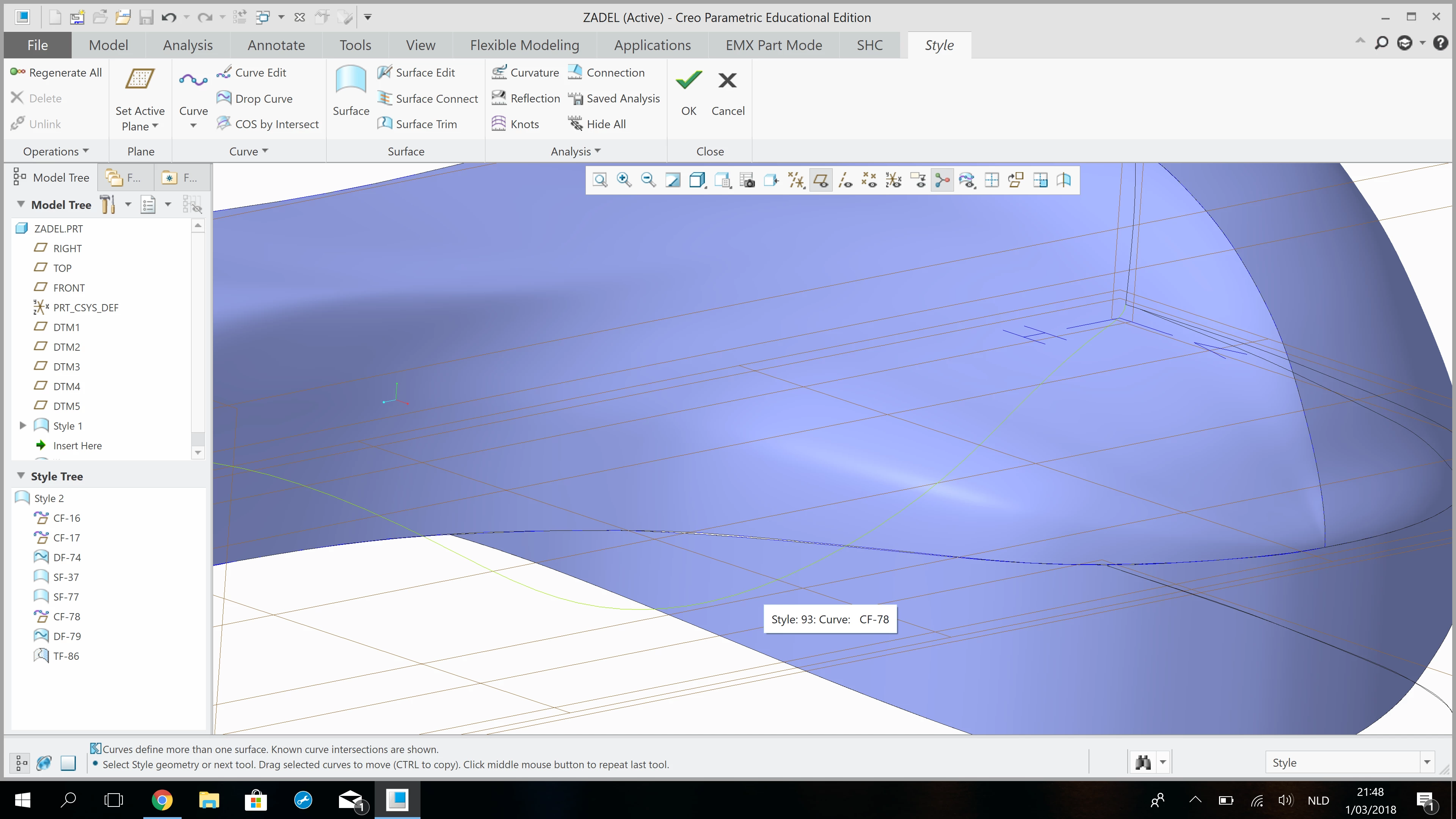Switch to the Annotate ribbon tab
Viewport: 1456px width, 819px height.
[x=276, y=45]
